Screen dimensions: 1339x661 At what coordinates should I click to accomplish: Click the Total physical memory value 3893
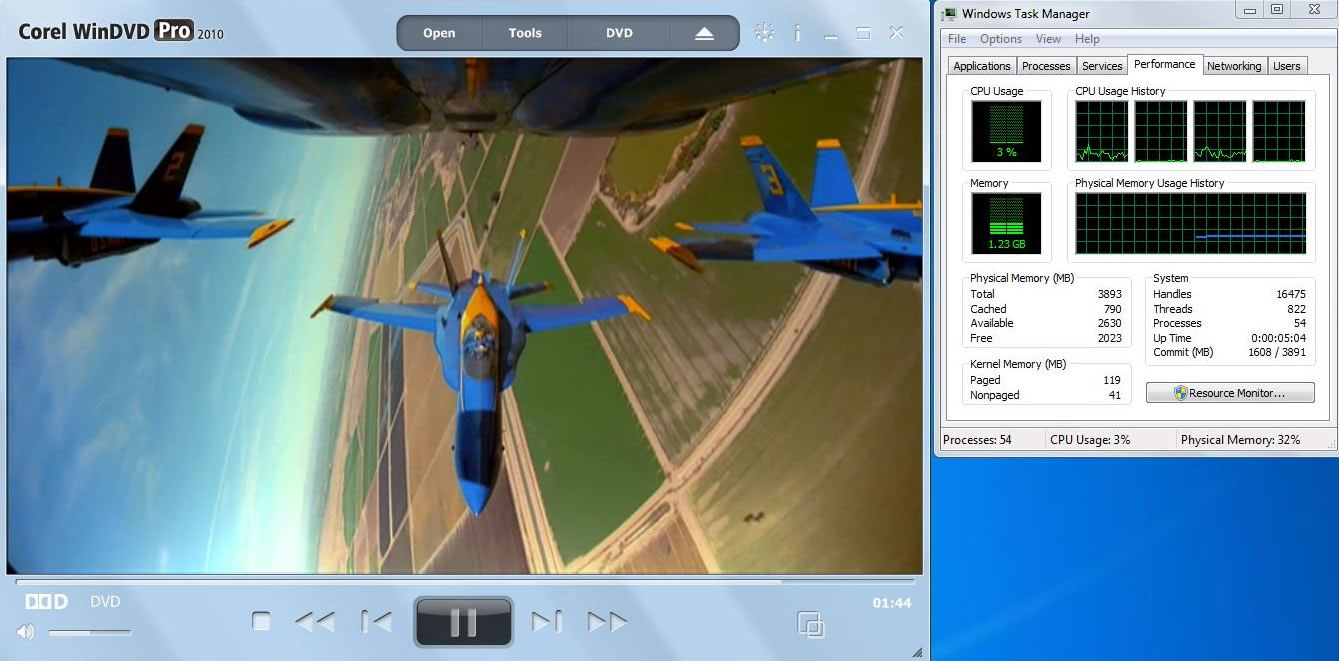[1109, 294]
